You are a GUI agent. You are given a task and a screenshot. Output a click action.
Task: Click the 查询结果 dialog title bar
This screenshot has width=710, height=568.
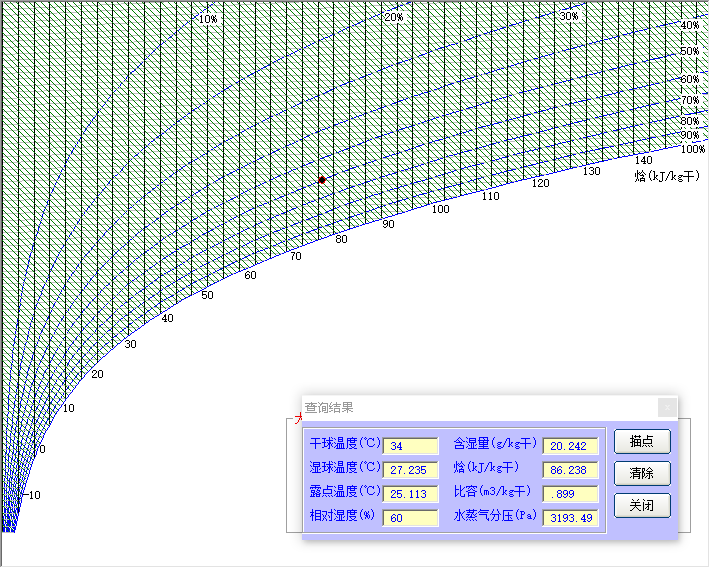(x=480, y=408)
